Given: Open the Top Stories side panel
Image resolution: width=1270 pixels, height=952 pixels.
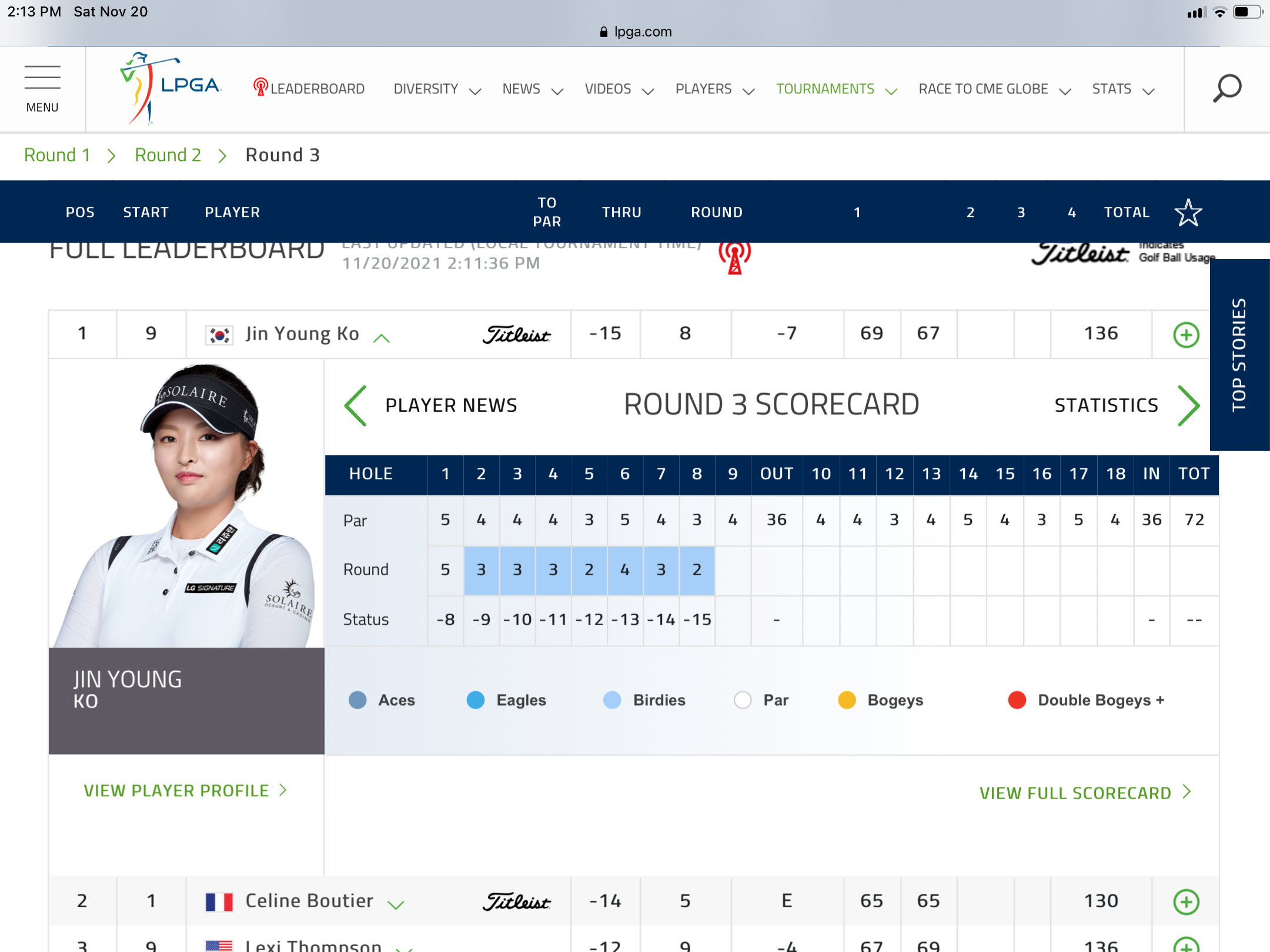Looking at the screenshot, I should (x=1239, y=354).
